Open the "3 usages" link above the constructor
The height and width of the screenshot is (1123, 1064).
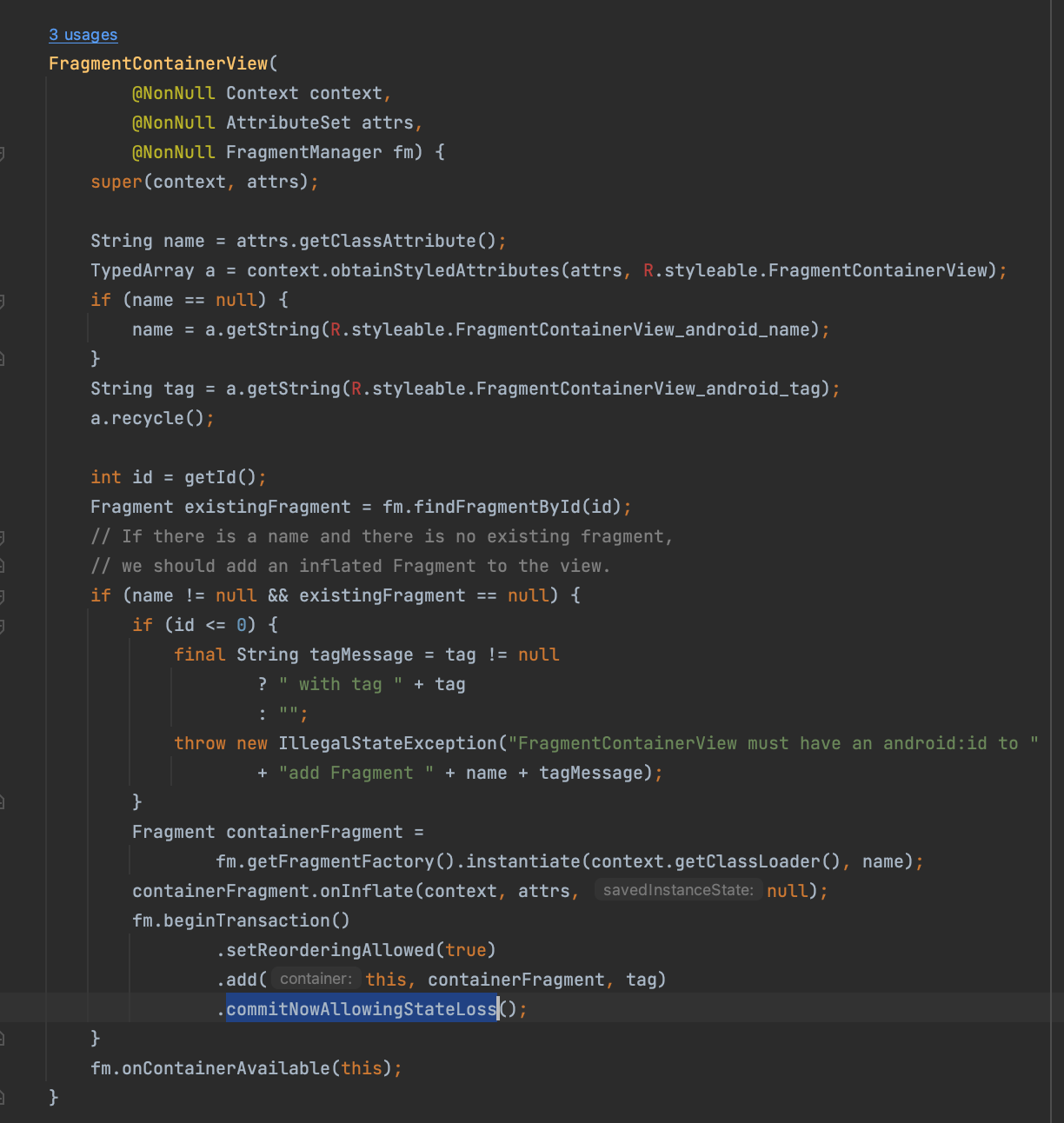click(83, 35)
